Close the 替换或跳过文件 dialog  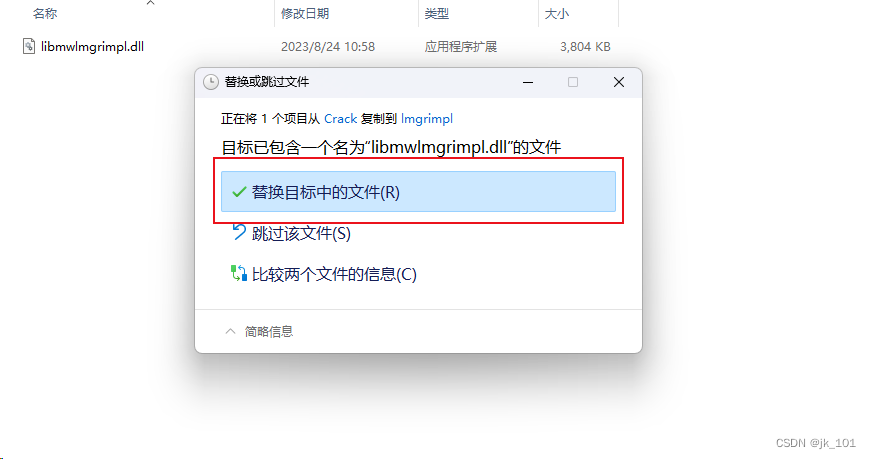tap(619, 82)
